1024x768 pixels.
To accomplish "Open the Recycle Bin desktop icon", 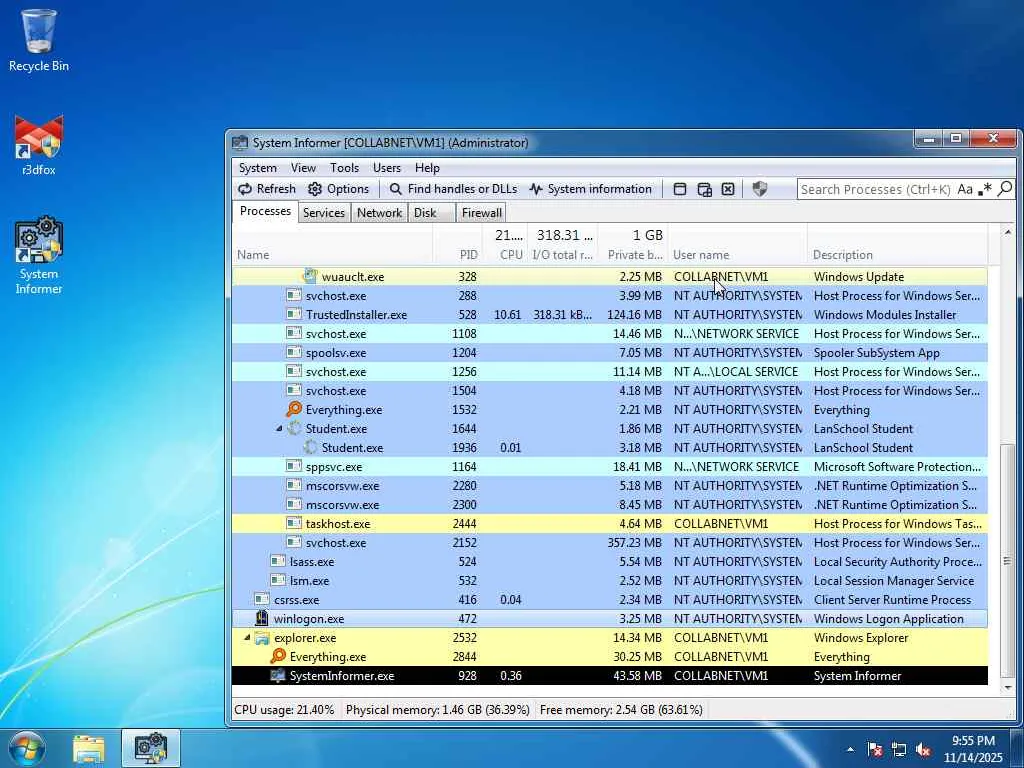I will click(x=39, y=40).
